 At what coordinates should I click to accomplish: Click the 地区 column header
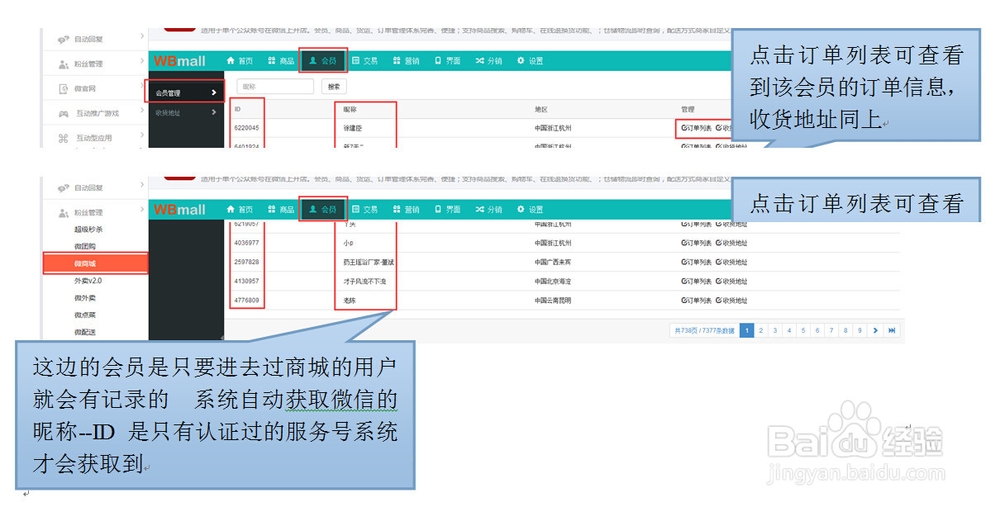[x=541, y=109]
